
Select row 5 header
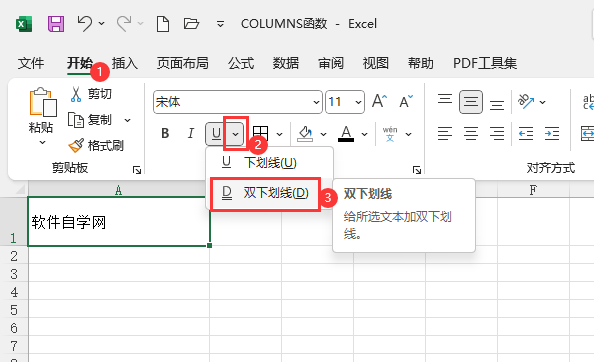pyautogui.click(x=14, y=310)
